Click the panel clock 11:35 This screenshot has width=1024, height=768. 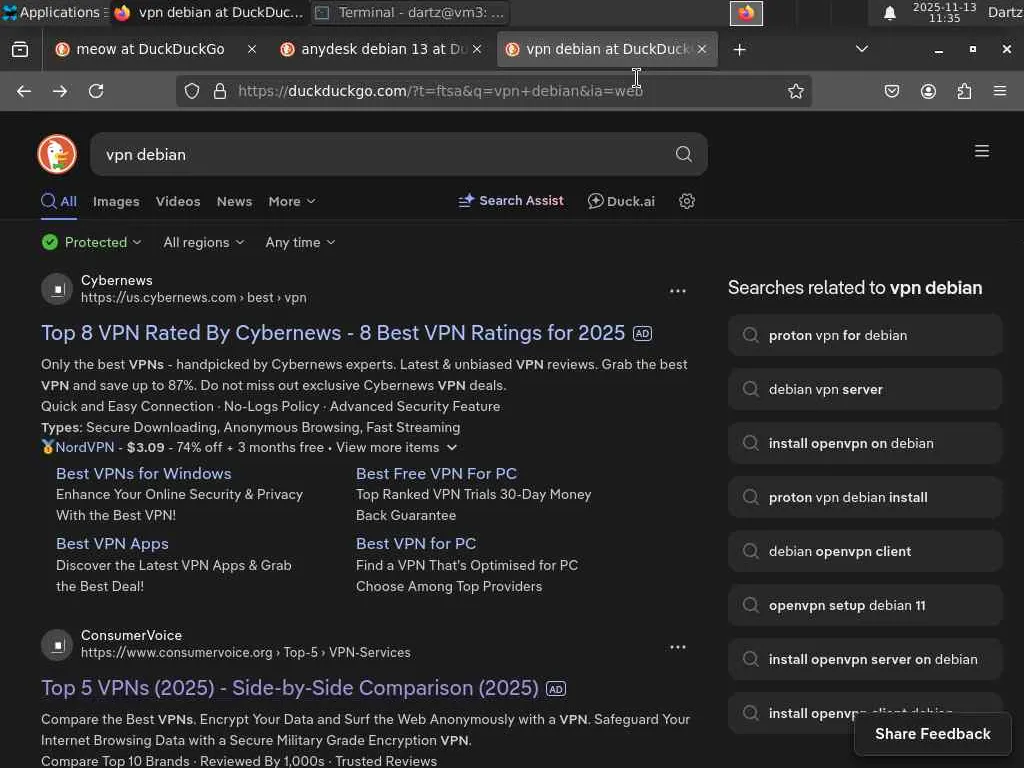click(944, 12)
